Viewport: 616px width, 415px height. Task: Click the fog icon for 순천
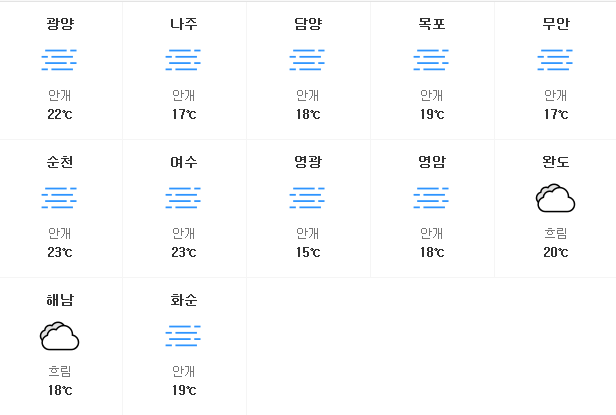pos(59,198)
